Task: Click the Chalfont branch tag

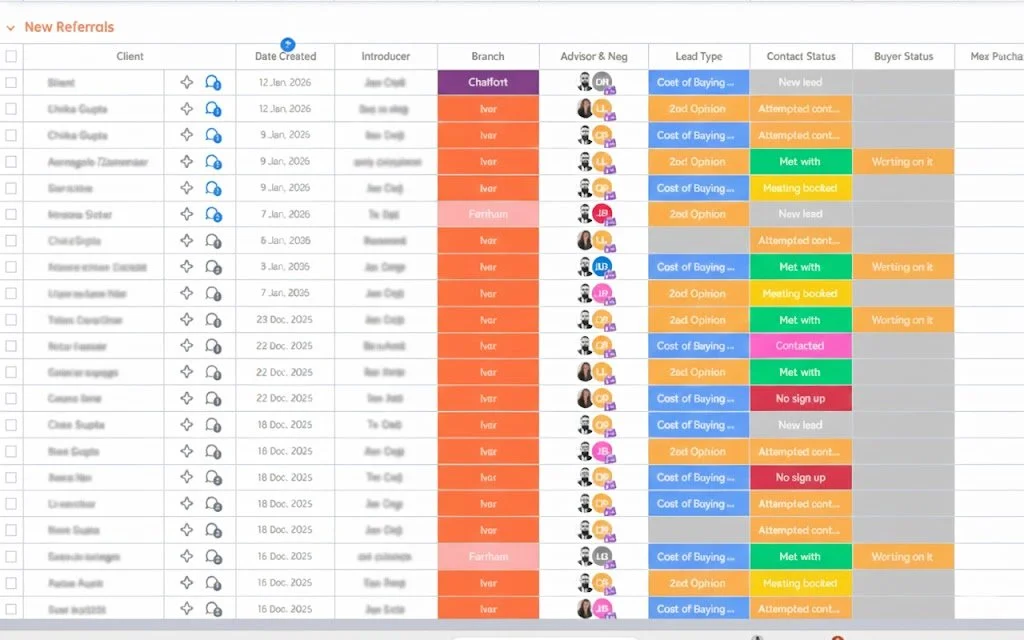Action: [487, 82]
